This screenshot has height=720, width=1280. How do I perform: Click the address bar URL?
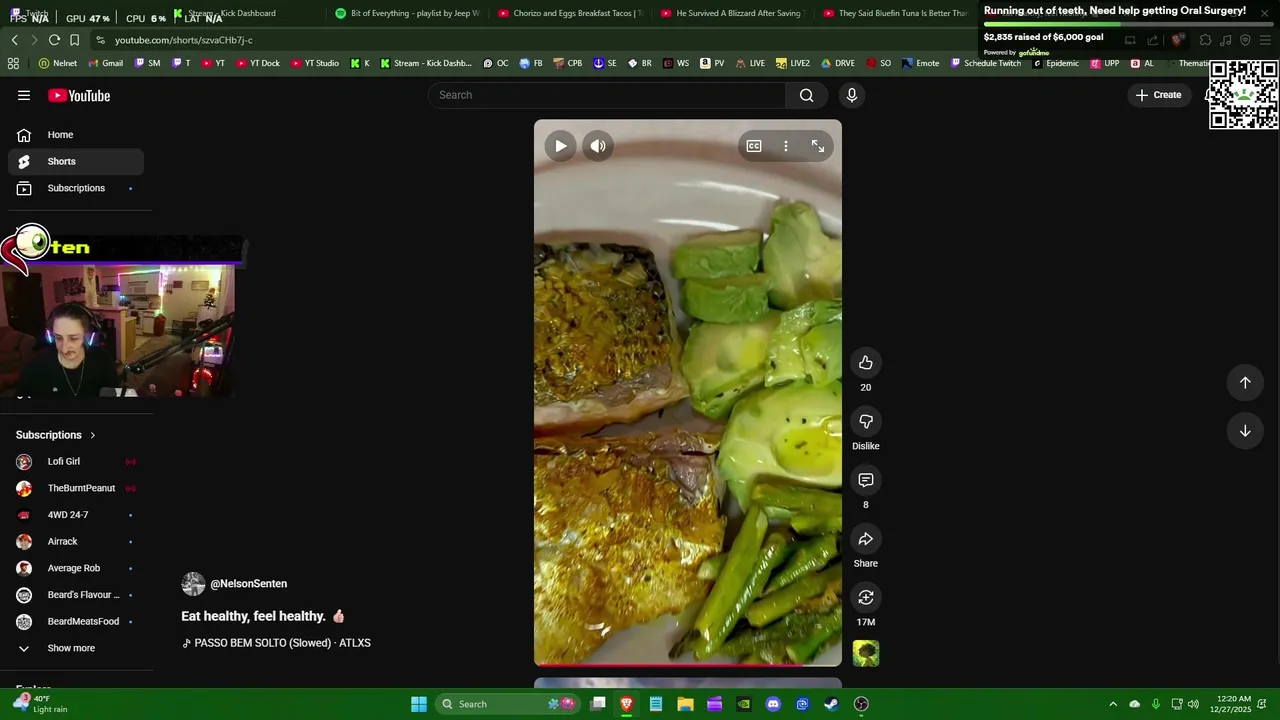(184, 40)
